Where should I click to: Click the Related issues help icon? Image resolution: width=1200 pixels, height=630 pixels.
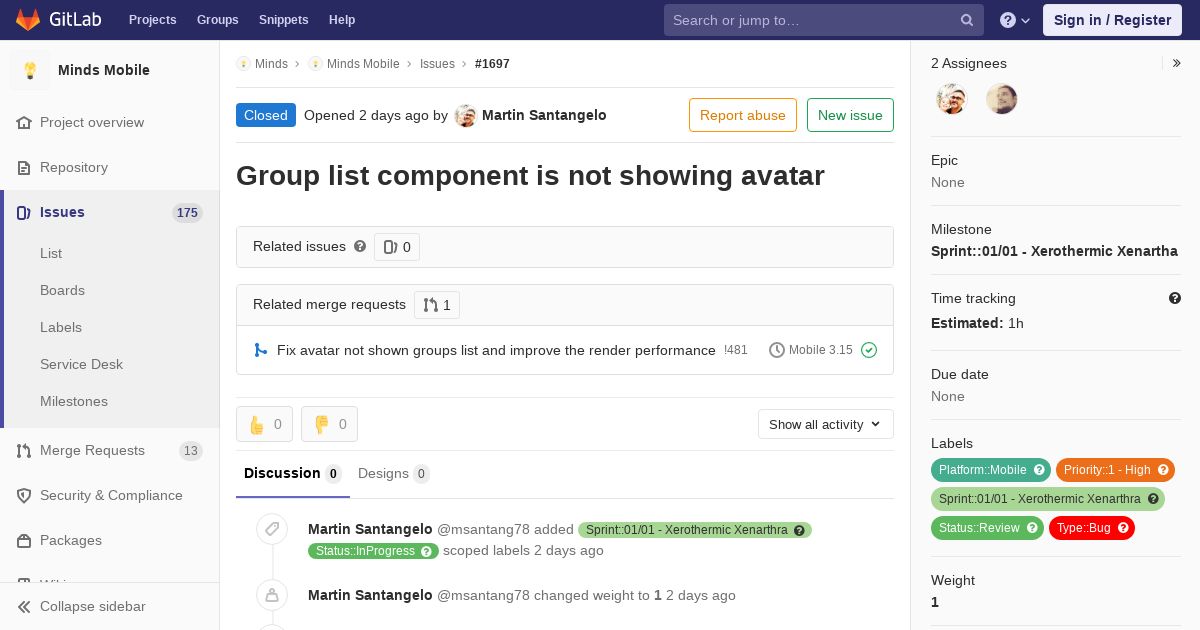pos(360,246)
